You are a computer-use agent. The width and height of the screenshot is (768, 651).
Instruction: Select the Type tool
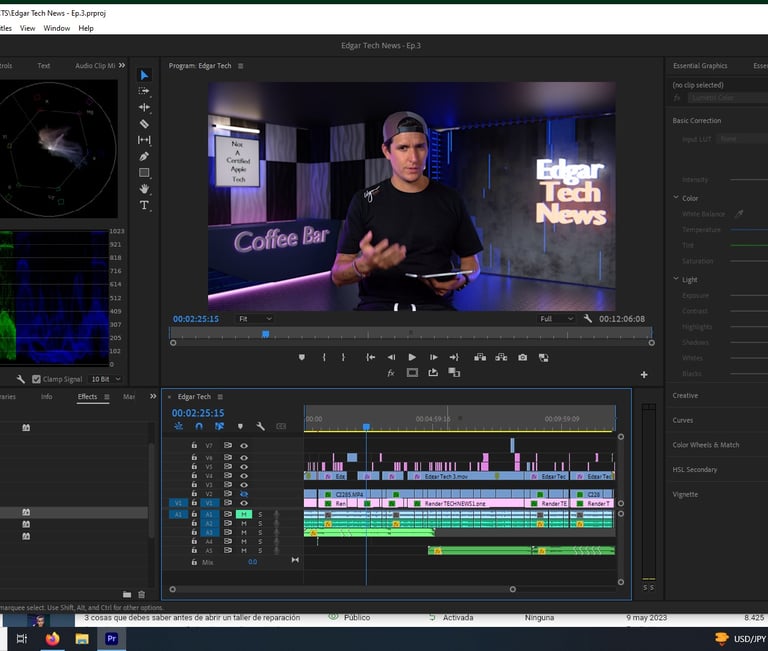(x=144, y=205)
